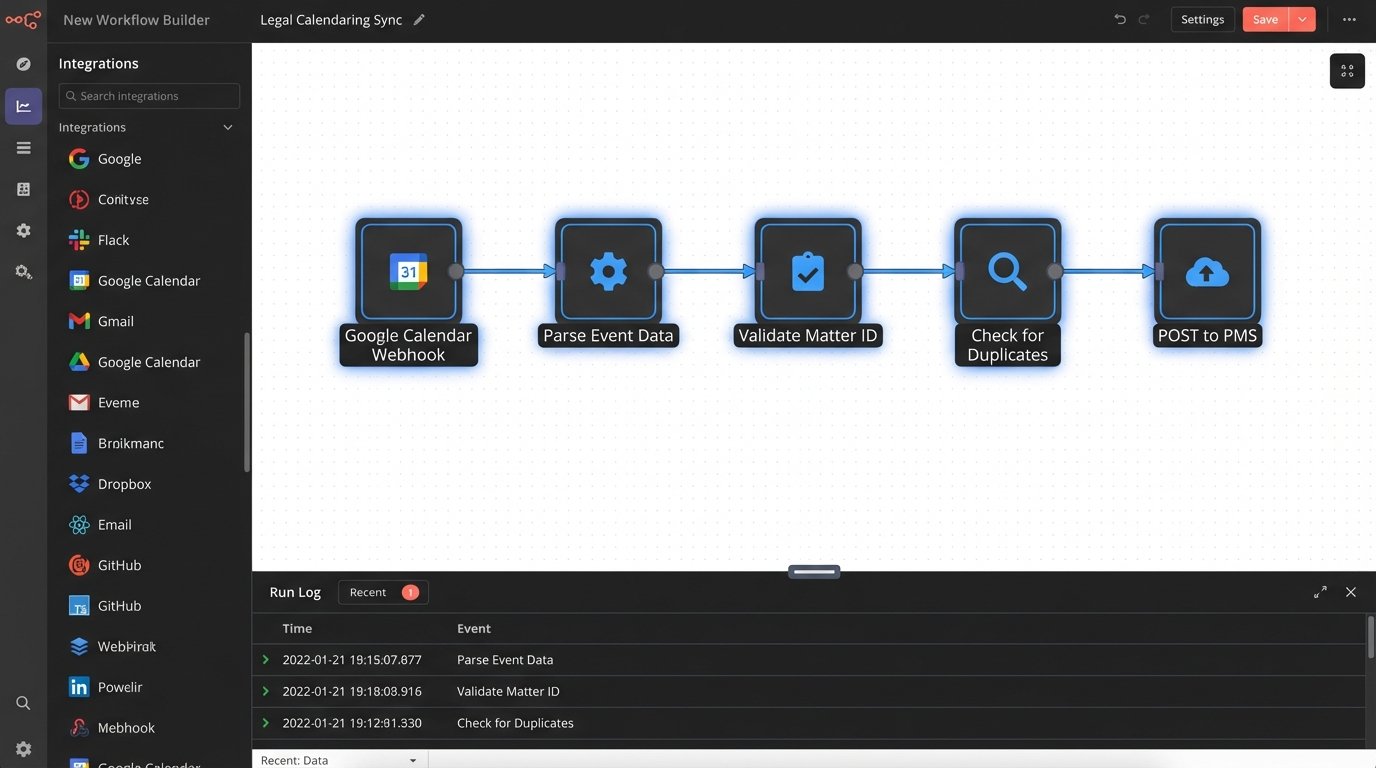Click the Search integrations field
This screenshot has width=1376, height=768.
148,95
